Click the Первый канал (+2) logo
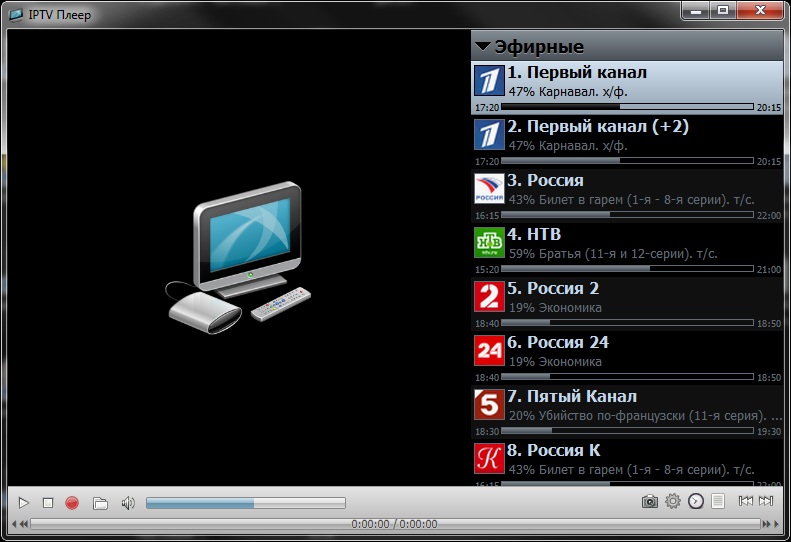 click(489, 135)
